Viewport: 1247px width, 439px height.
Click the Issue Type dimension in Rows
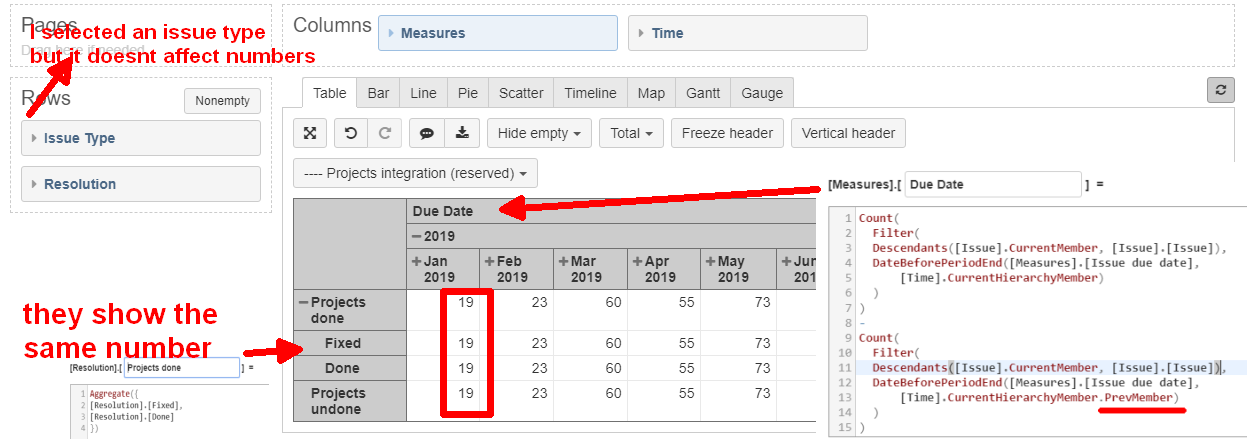pyautogui.click(x=141, y=138)
